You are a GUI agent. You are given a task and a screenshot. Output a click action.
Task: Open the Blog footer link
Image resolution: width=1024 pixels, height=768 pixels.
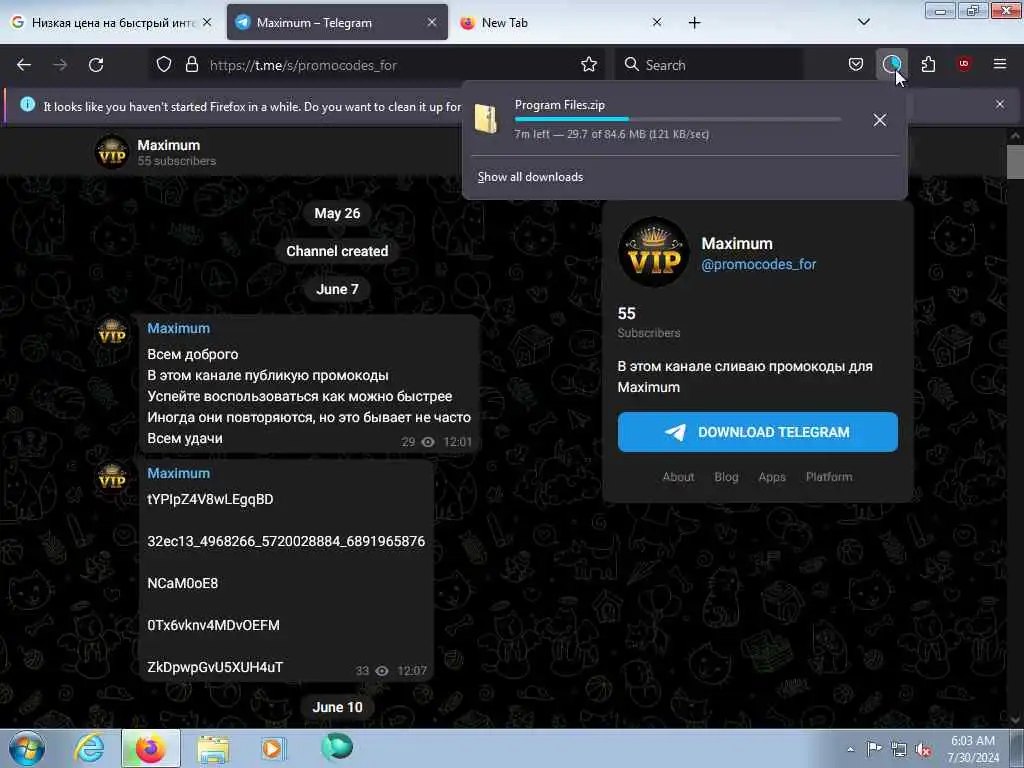pos(726,477)
